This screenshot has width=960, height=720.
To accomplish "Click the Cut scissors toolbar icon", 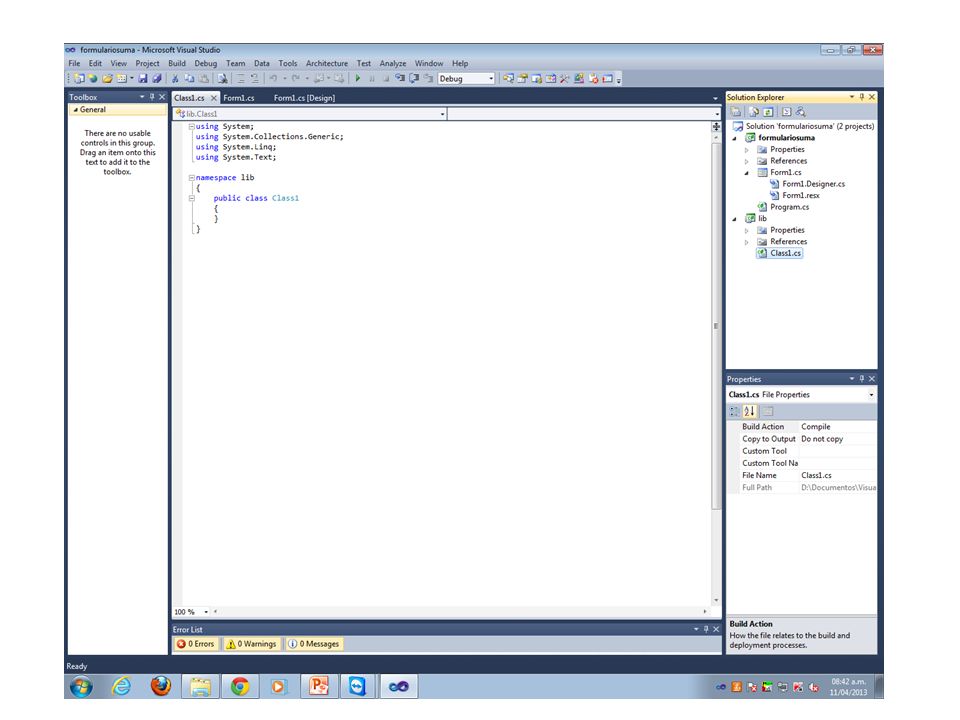I will pos(175,78).
